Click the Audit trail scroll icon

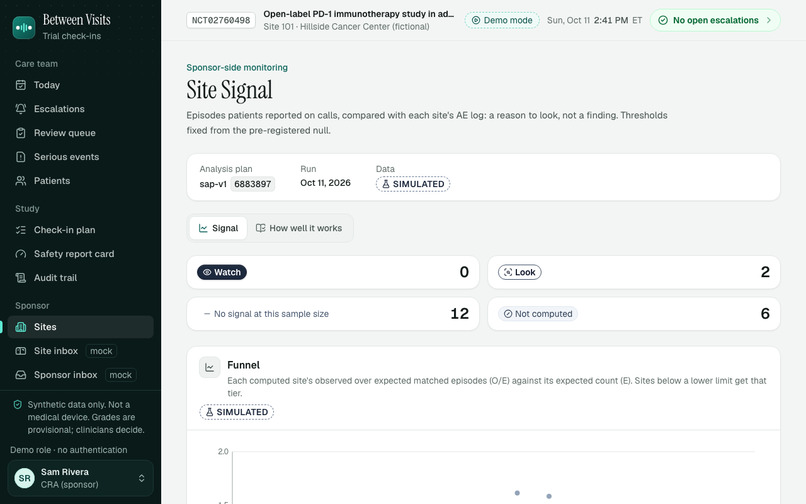click(21, 278)
